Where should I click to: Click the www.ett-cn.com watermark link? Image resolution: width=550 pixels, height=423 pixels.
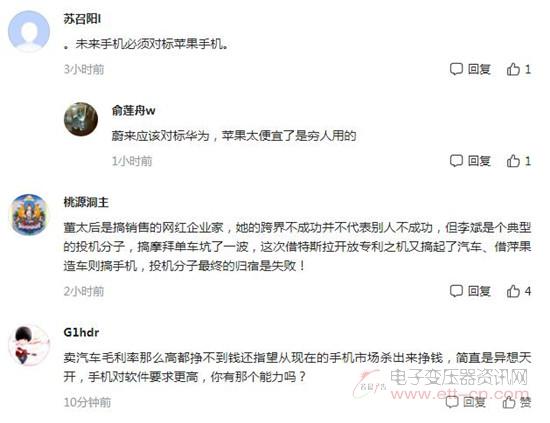tap(460, 394)
